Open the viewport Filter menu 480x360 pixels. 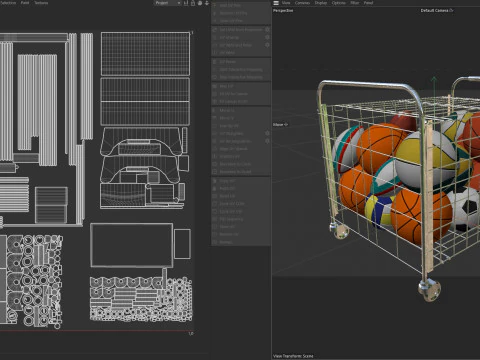[355, 3]
